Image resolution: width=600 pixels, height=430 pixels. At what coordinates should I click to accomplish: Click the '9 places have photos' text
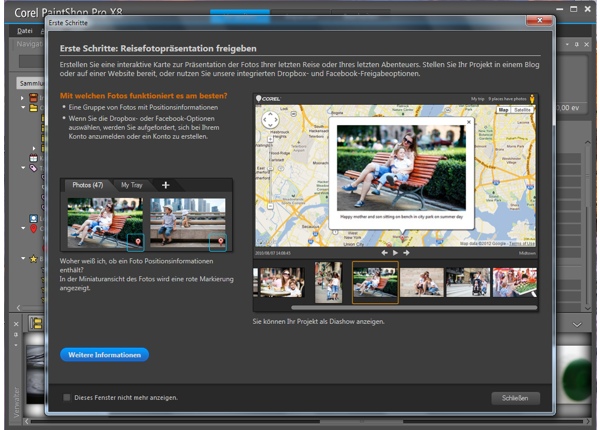tap(507, 99)
